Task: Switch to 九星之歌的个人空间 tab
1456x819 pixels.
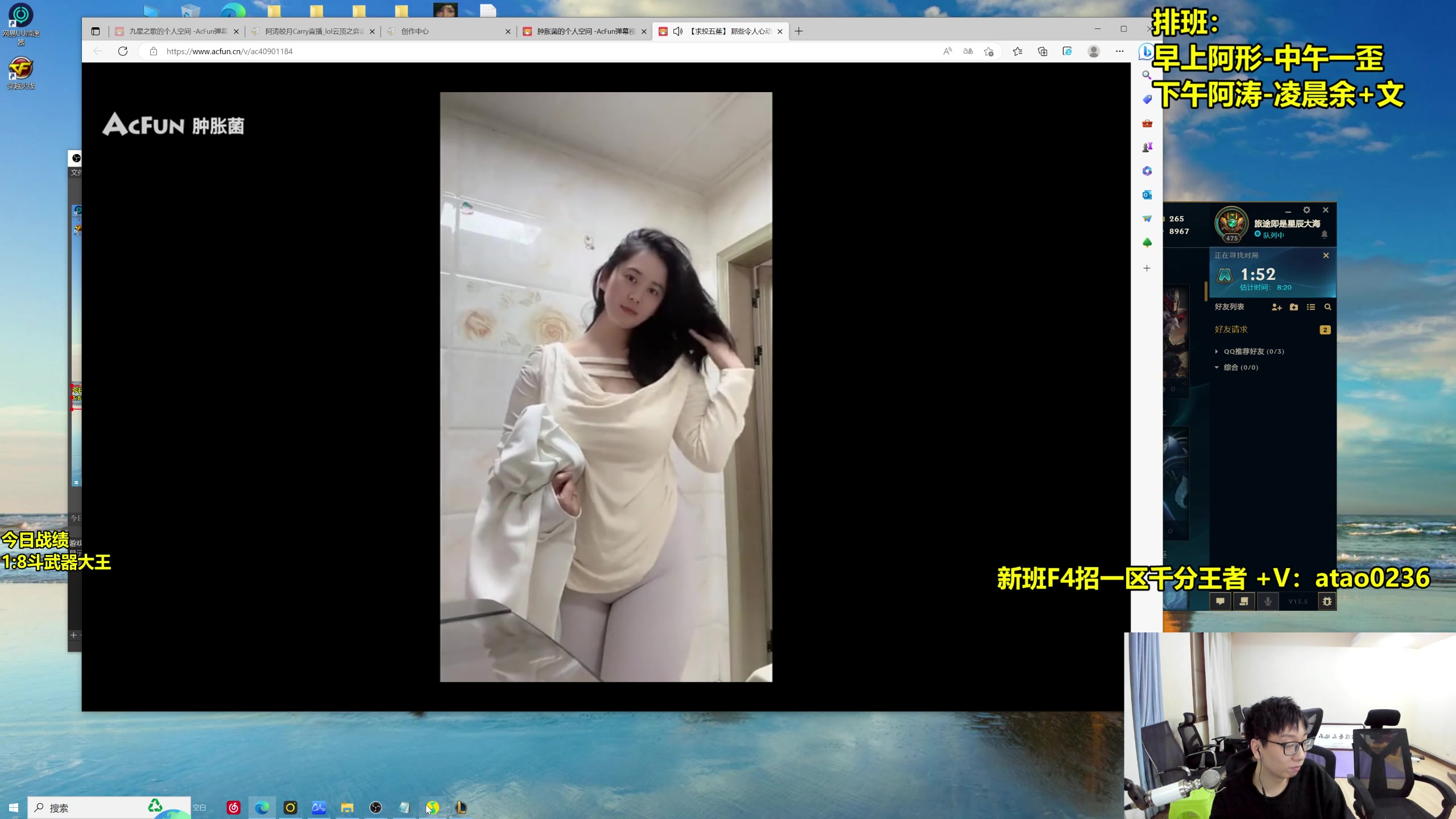Action: (177, 31)
